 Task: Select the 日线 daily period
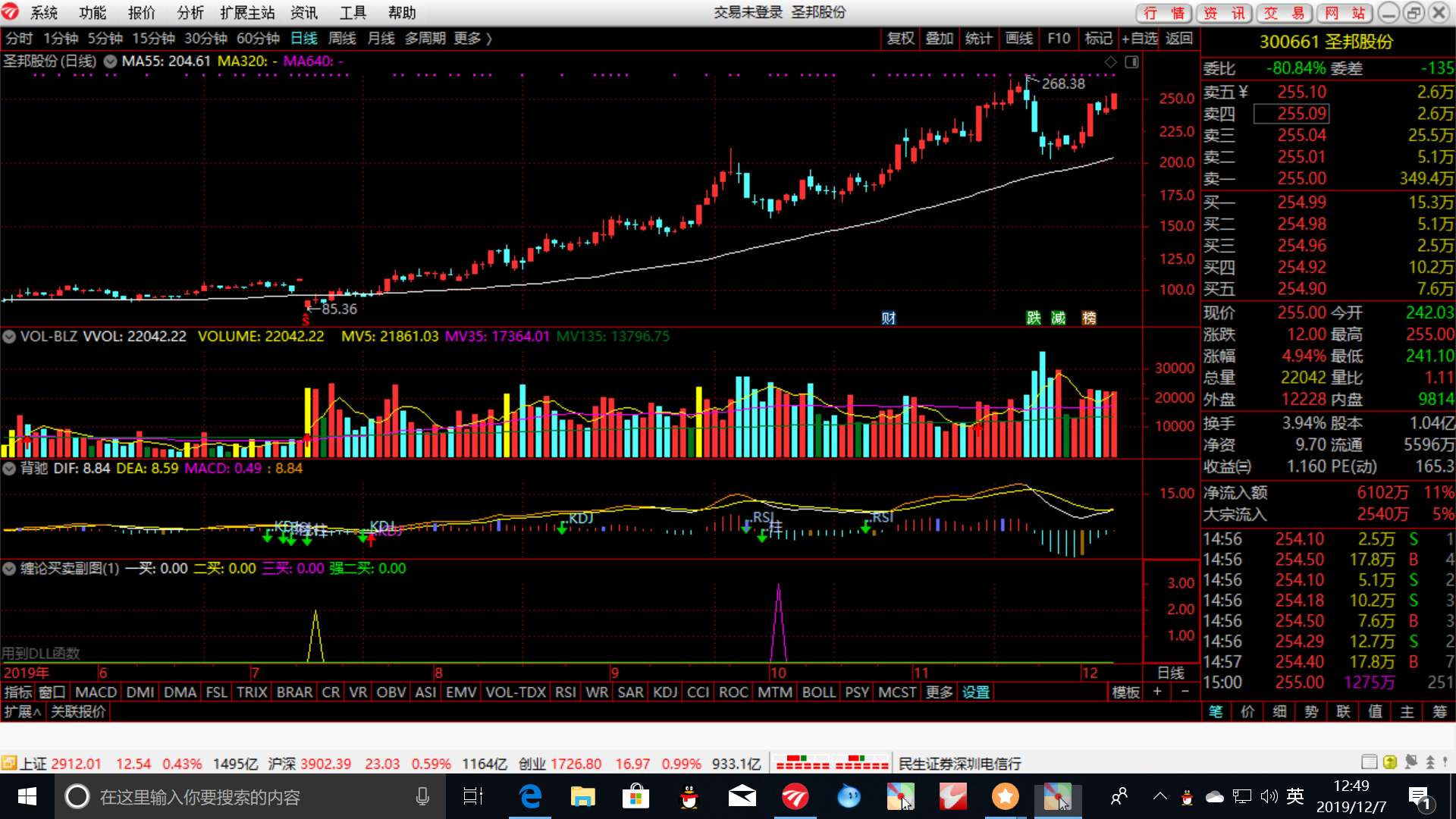(304, 39)
